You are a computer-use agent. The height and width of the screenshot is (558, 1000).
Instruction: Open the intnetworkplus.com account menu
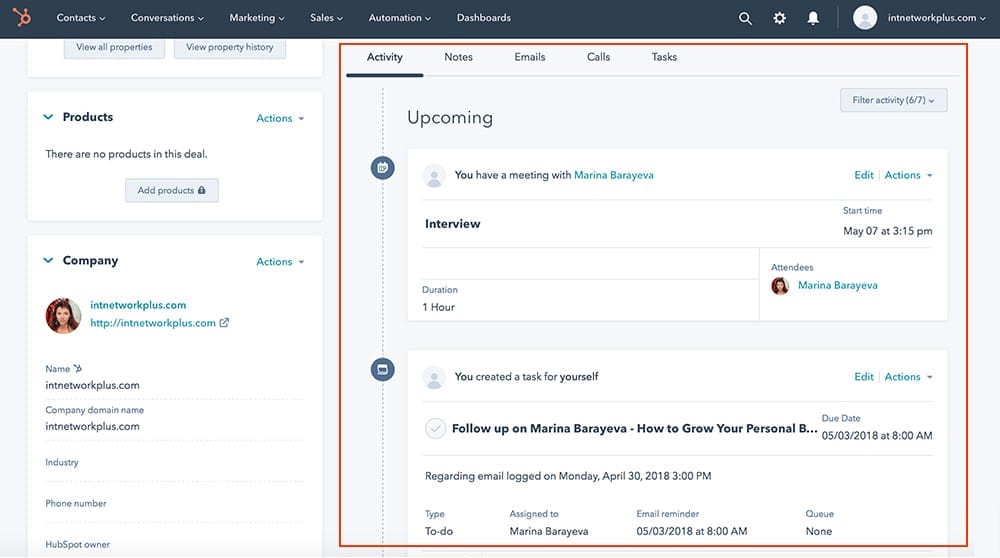pyautogui.click(x=918, y=18)
